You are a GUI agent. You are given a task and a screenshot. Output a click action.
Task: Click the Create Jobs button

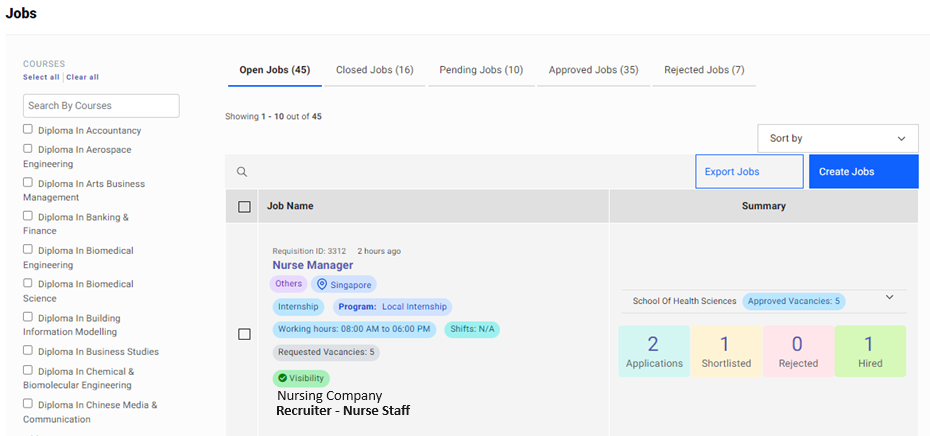click(x=864, y=171)
